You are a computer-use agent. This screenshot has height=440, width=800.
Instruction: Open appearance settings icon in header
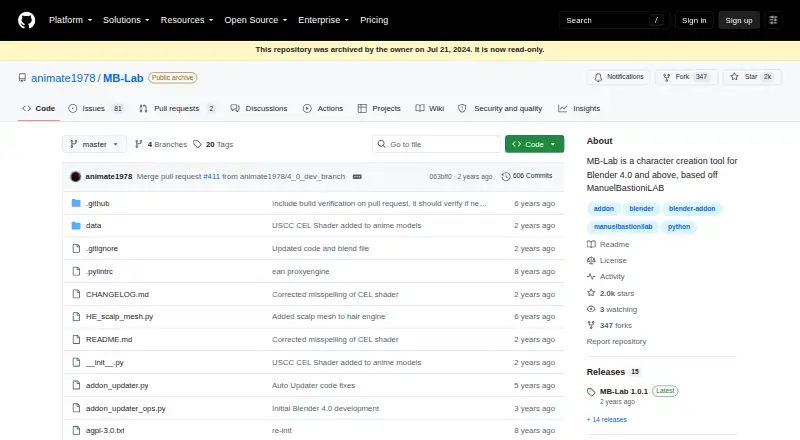pyautogui.click(x=773, y=20)
